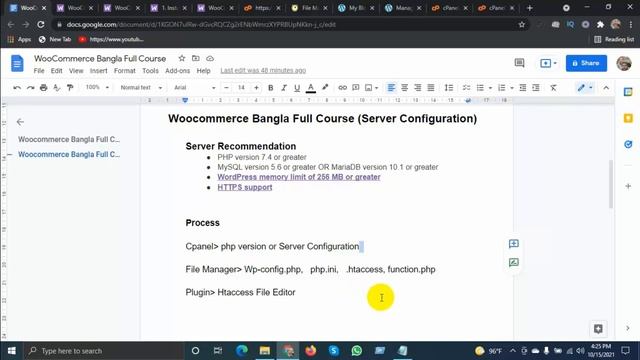Click the Increase indent icon
This screenshot has height=360, width=640.
536,88
